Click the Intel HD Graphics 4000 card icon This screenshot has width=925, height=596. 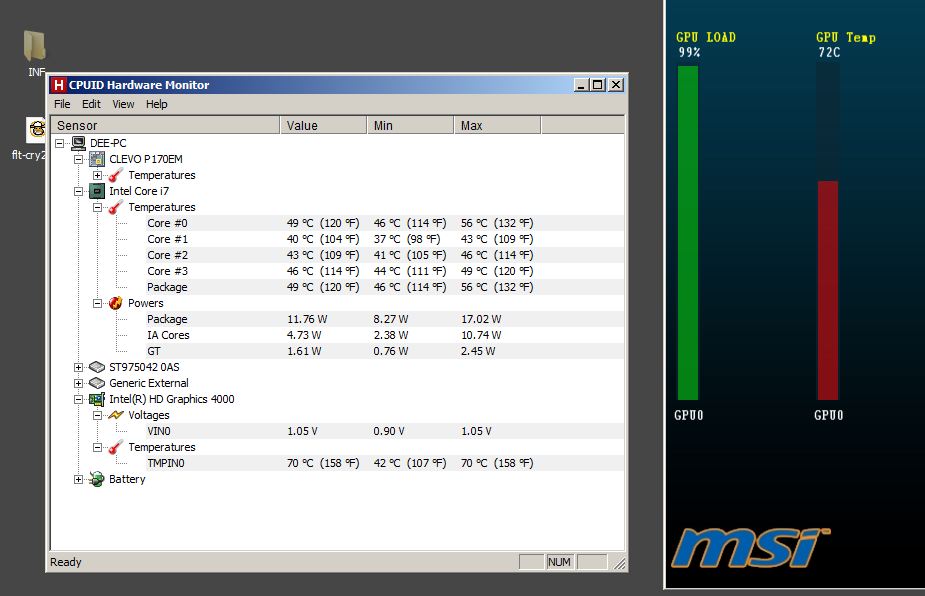(x=97, y=399)
